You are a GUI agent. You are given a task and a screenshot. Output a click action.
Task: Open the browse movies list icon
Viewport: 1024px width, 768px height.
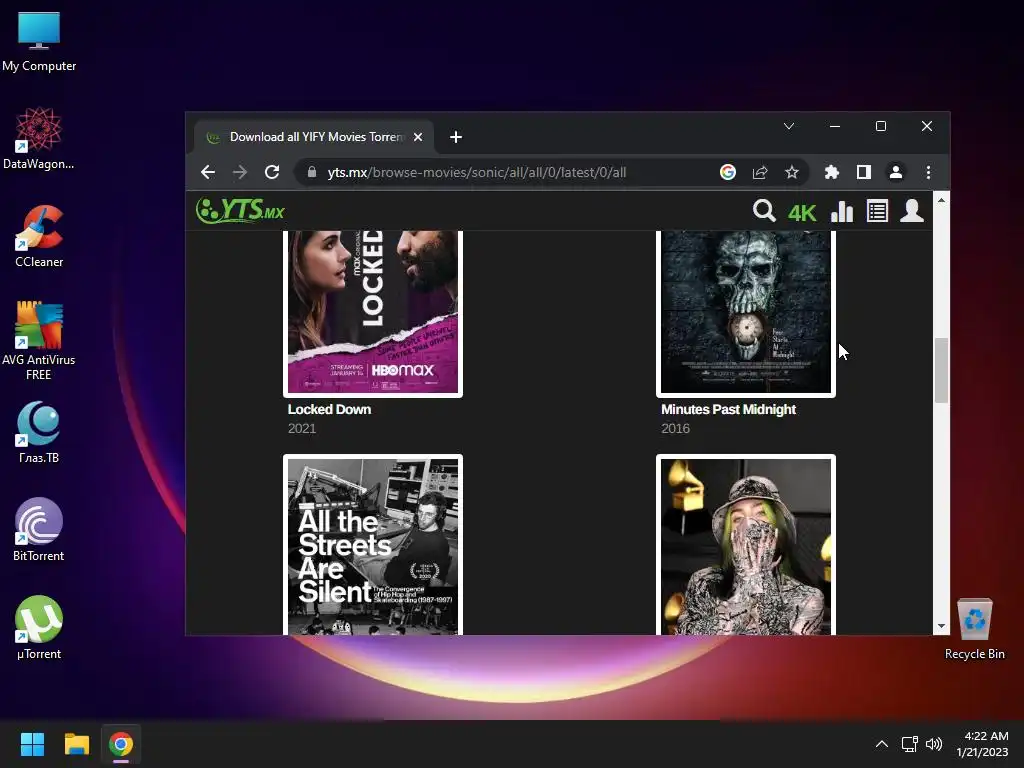click(x=877, y=211)
